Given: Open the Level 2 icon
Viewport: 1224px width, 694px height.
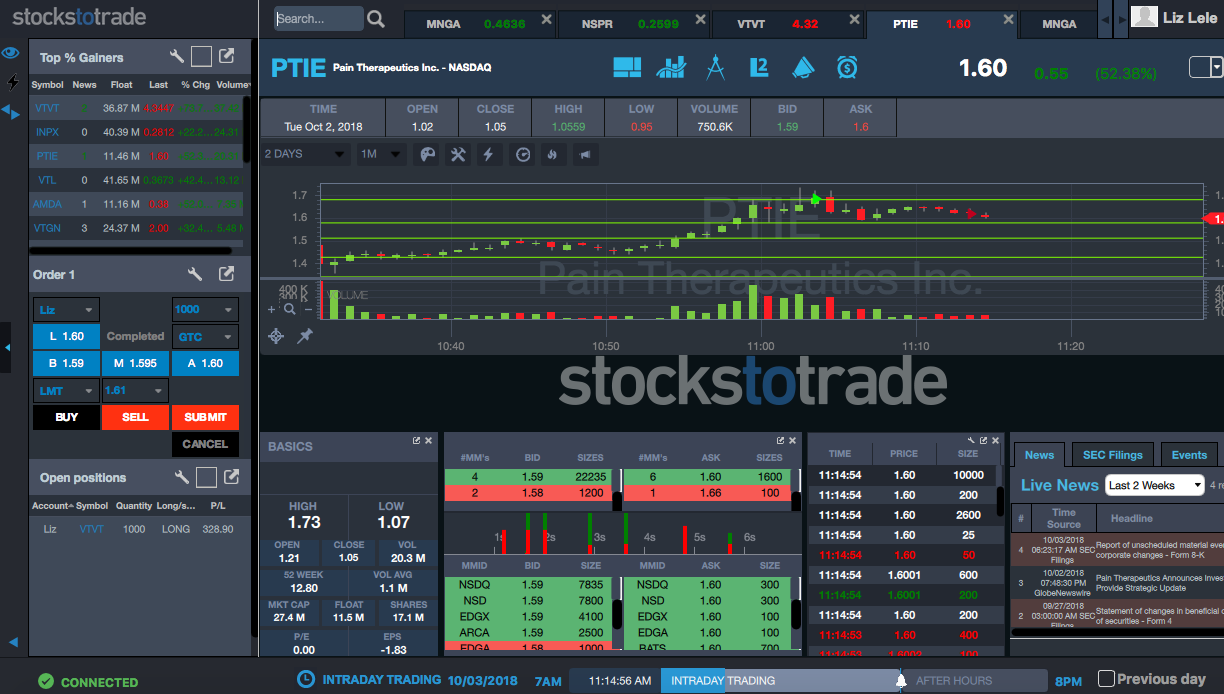Looking at the screenshot, I should click(x=759, y=67).
